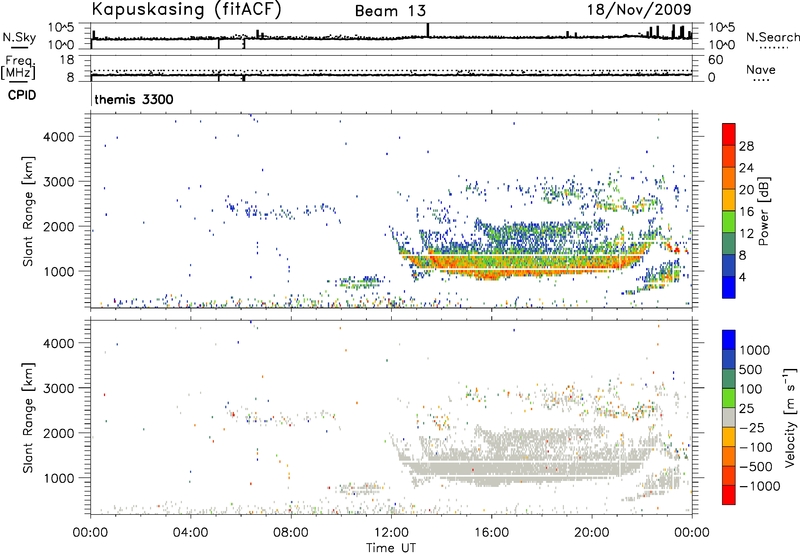800x554 pixels.
Task: Click "Slant Range [km]" label of power panel
Action: [28, 211]
